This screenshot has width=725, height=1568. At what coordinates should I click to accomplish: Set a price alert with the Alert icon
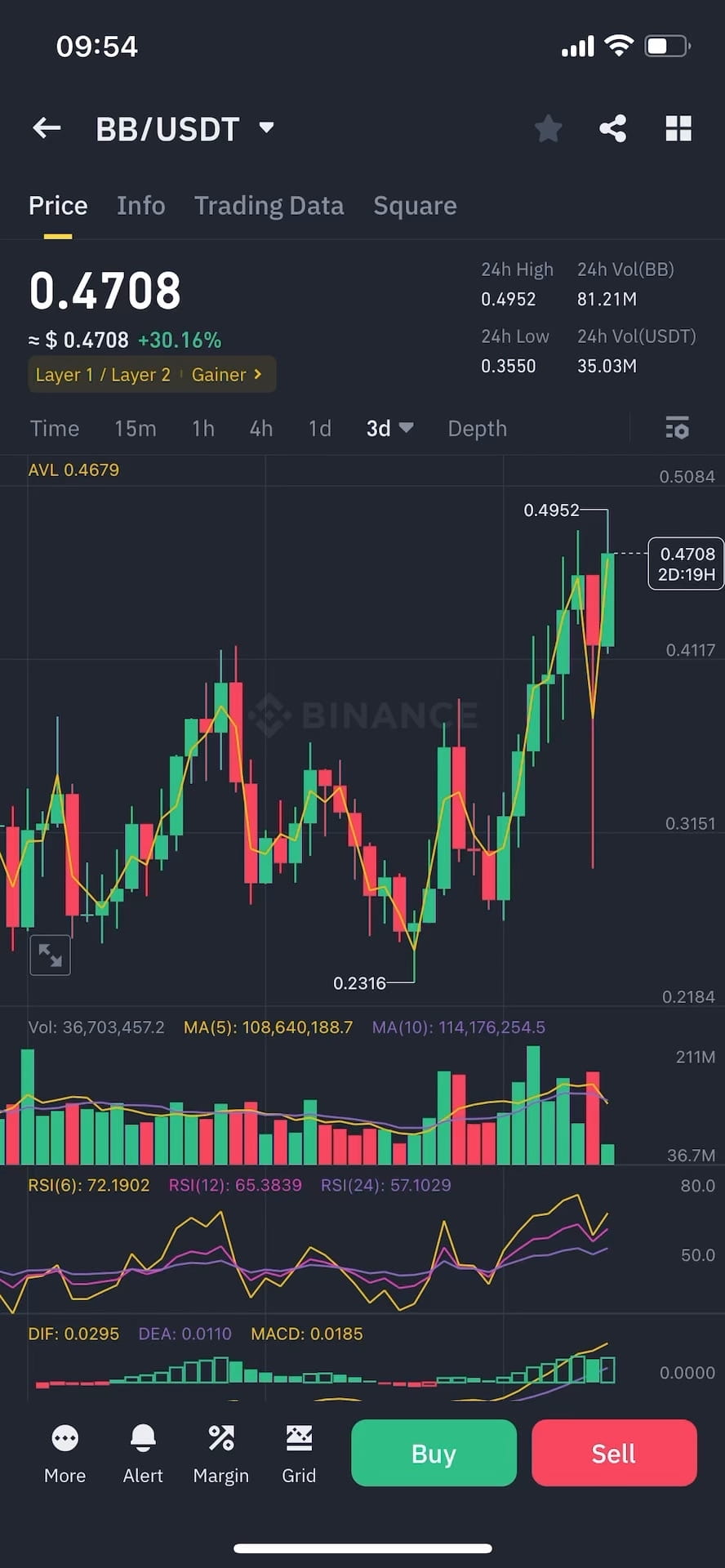(x=142, y=1454)
